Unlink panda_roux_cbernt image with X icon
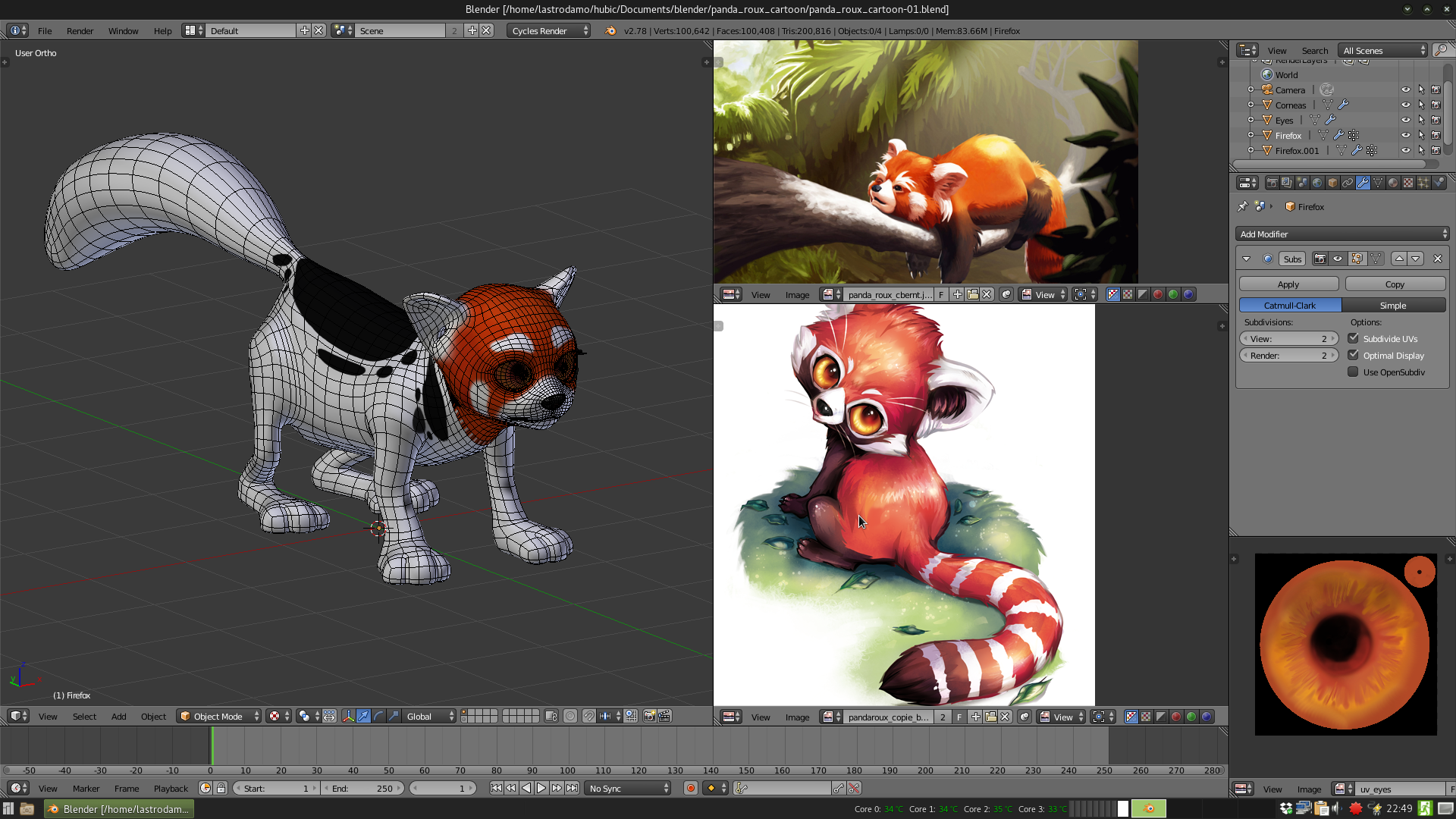 click(987, 294)
